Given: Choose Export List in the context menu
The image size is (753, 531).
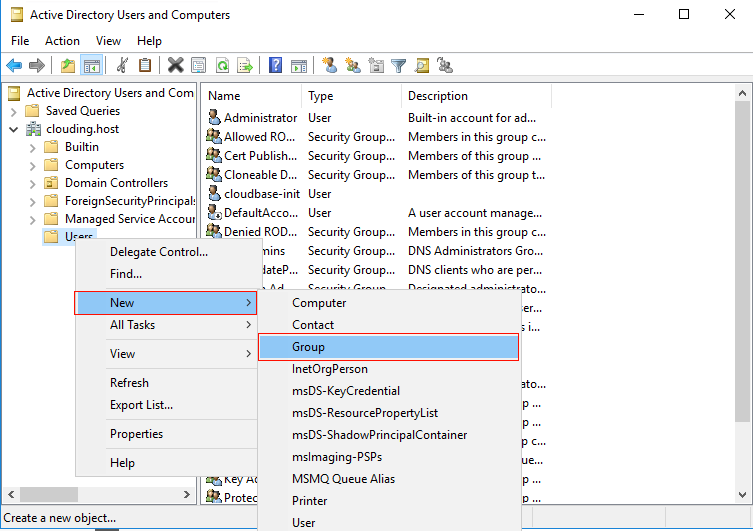Looking at the screenshot, I should (x=166, y=405).
